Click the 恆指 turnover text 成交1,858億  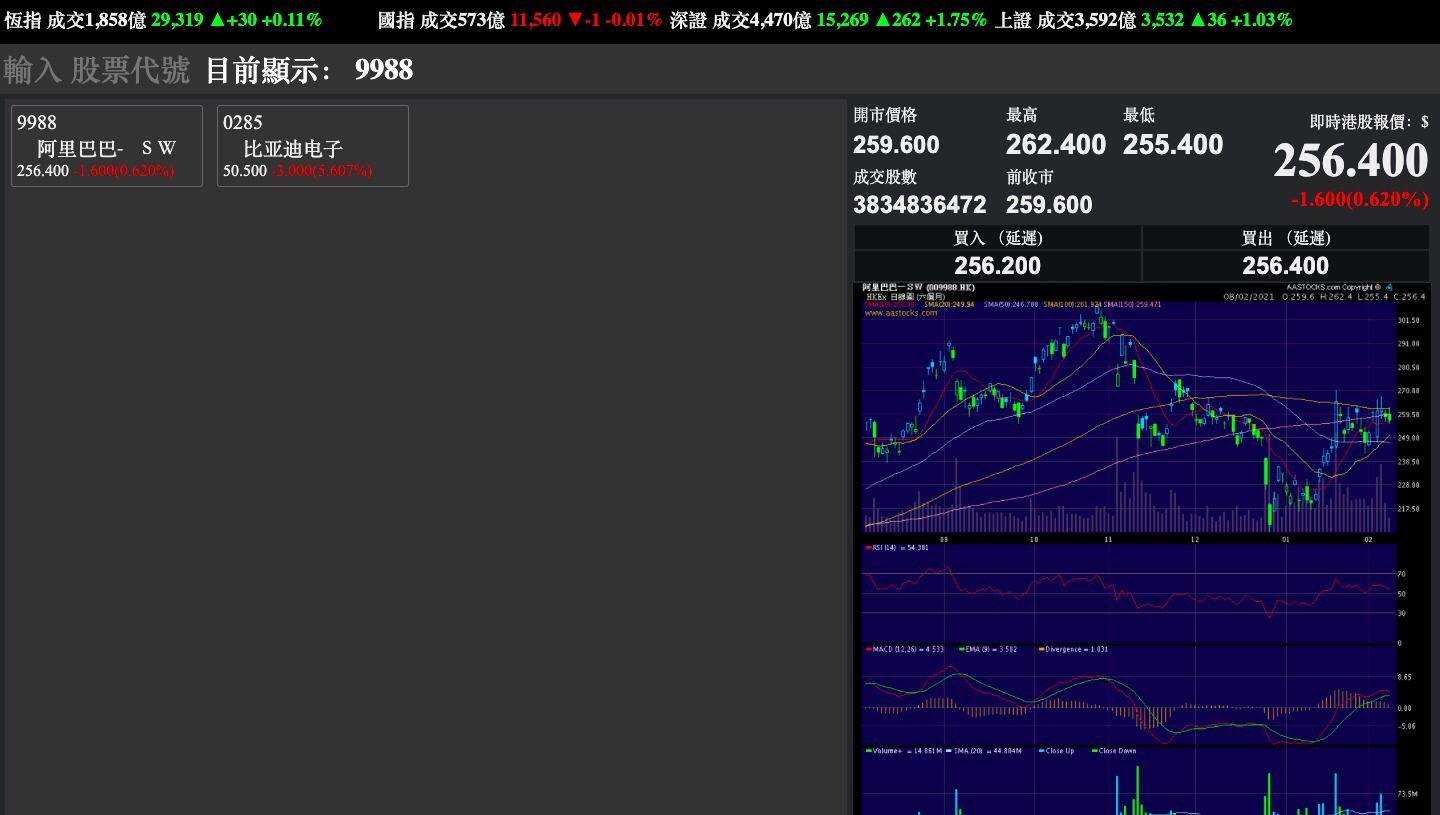point(96,20)
